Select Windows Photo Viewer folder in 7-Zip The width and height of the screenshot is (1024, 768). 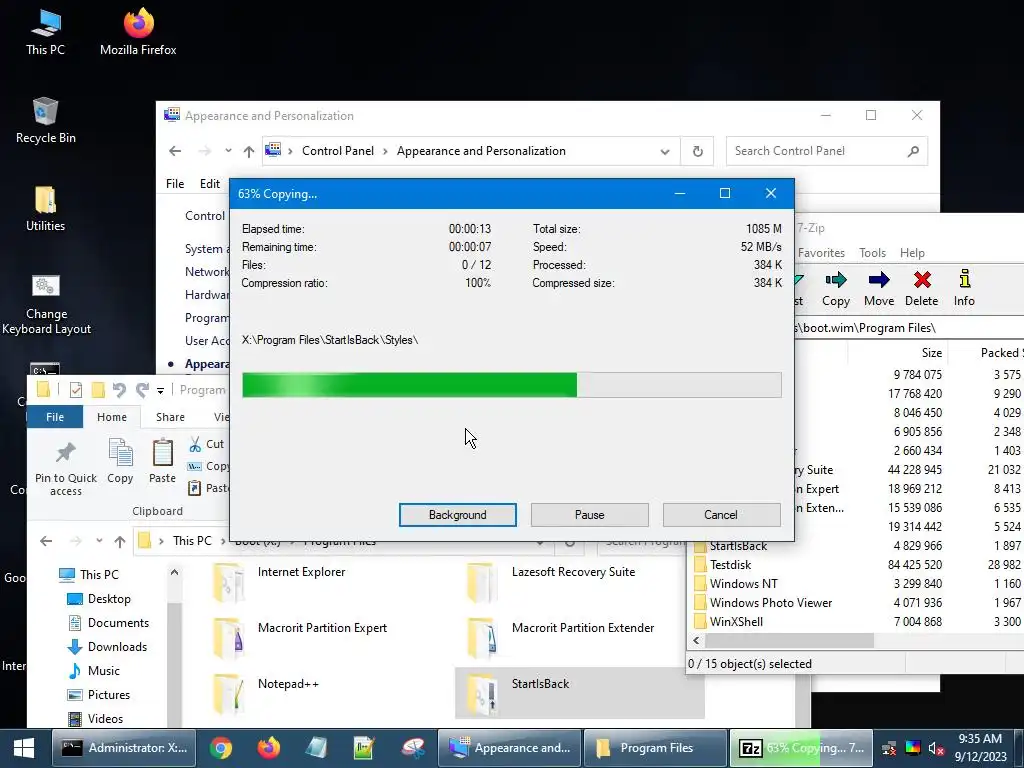(x=771, y=603)
